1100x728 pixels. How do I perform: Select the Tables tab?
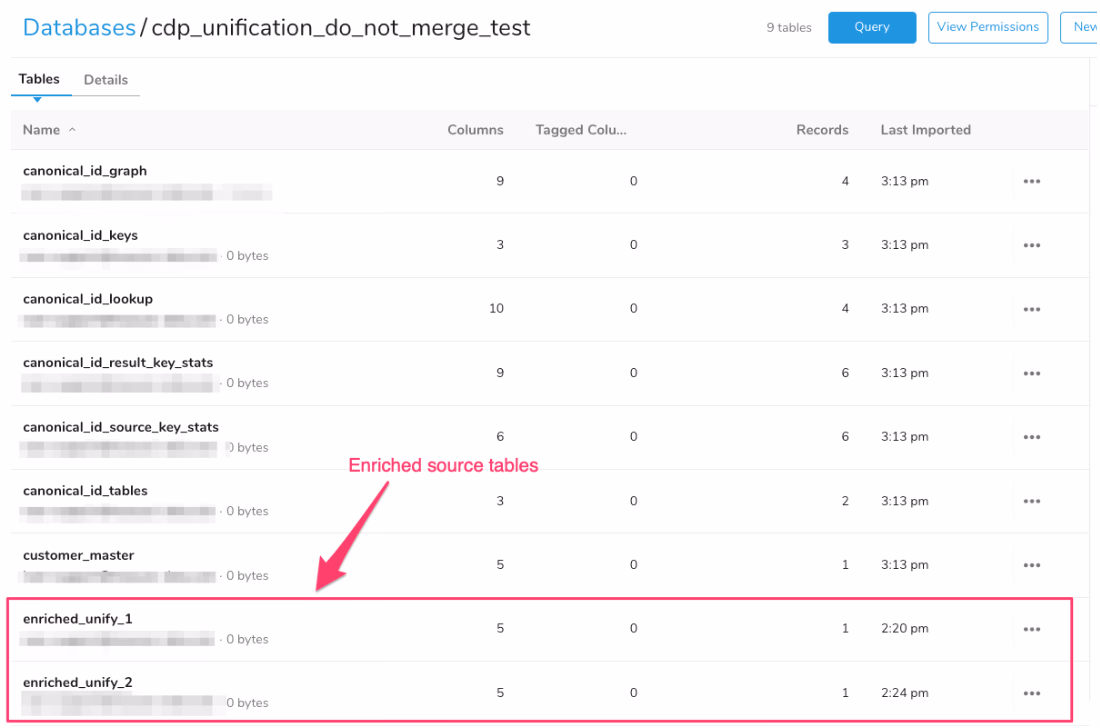[39, 79]
